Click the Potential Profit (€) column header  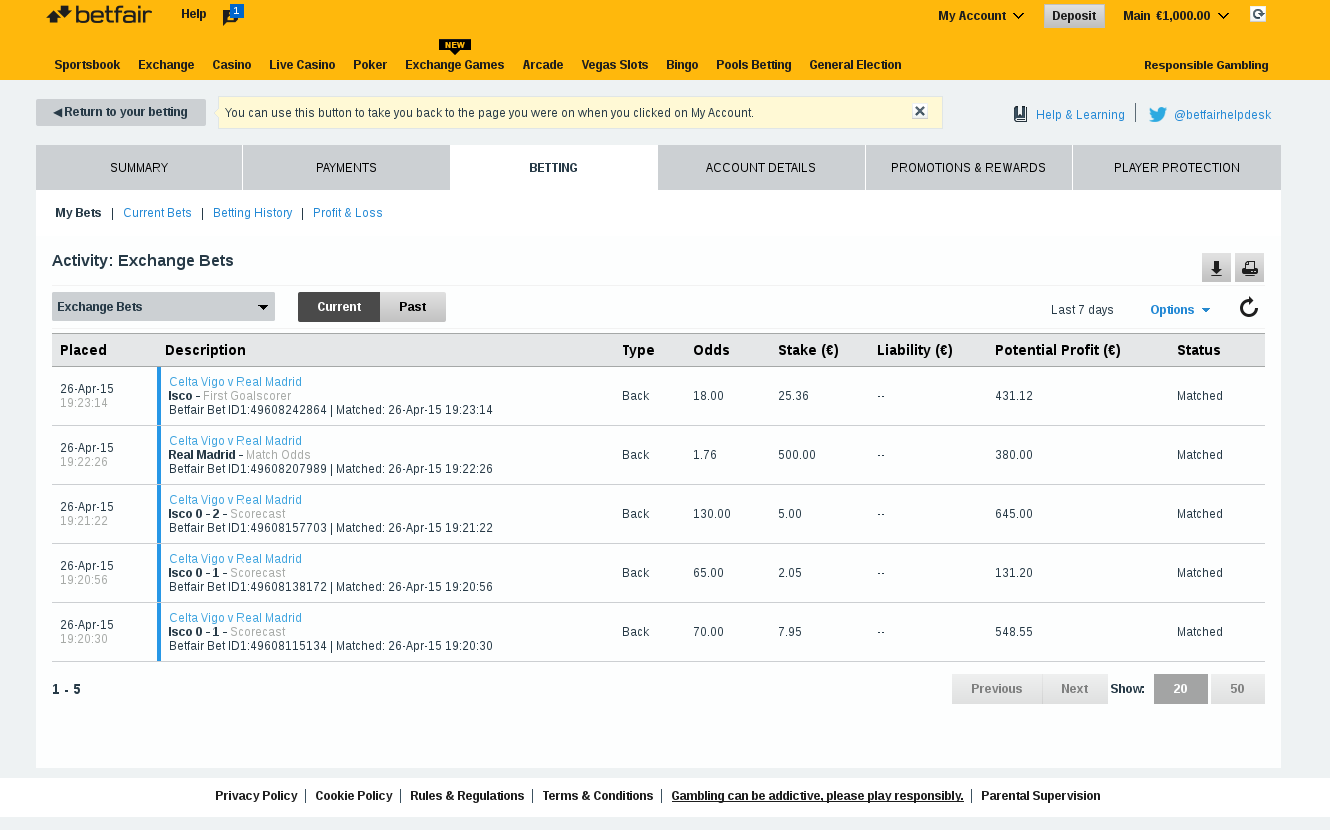(x=1058, y=350)
